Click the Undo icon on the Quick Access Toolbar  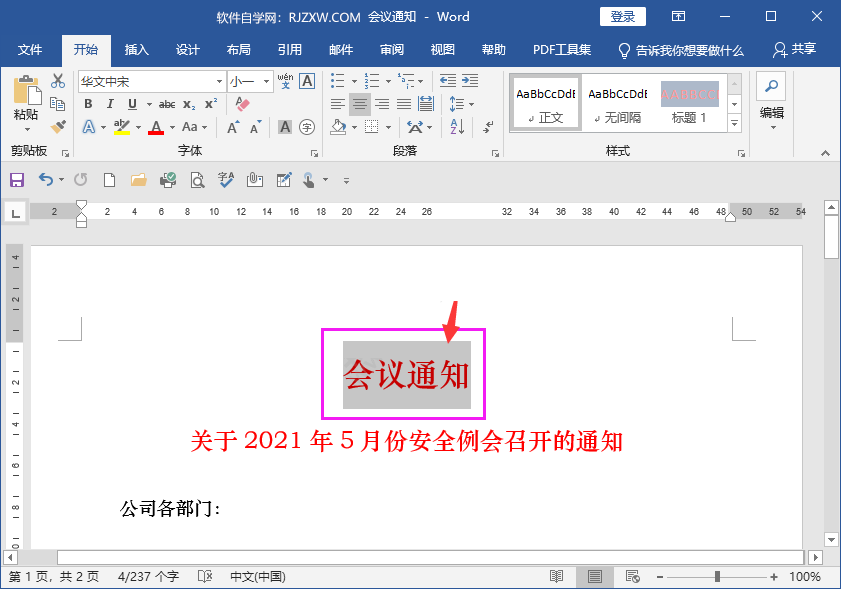(x=47, y=180)
